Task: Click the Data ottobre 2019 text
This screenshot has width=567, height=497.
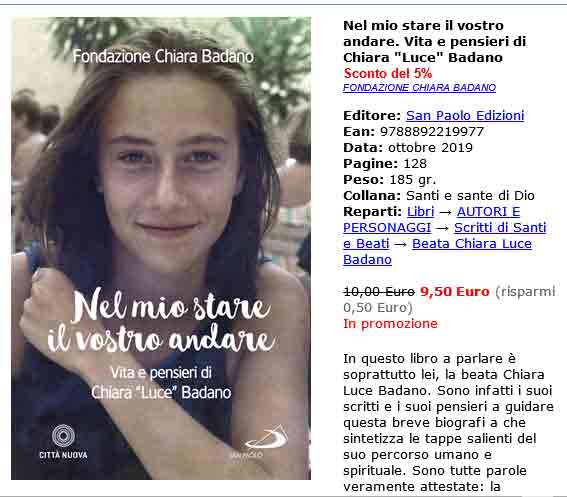Action: tap(408, 148)
